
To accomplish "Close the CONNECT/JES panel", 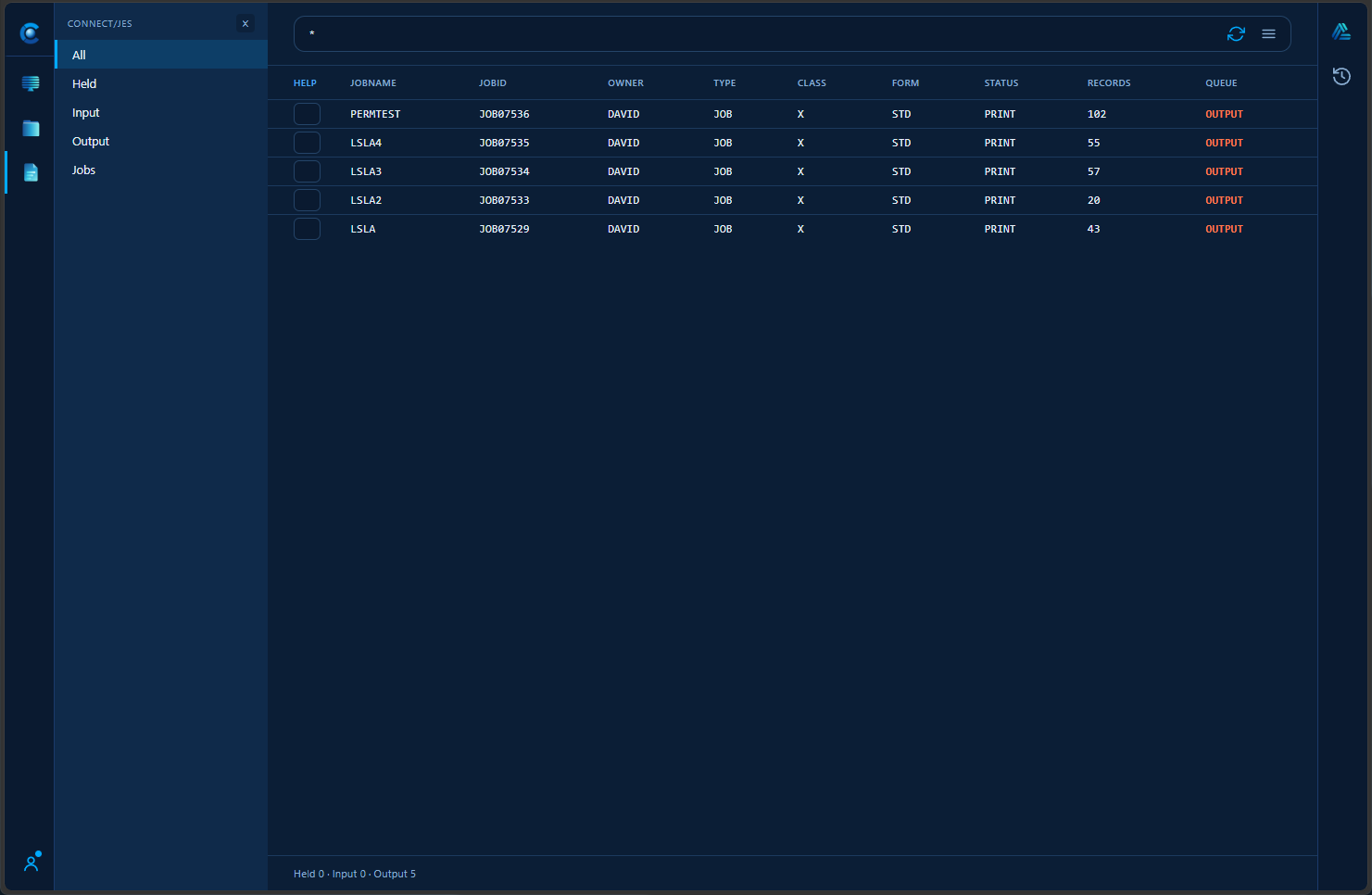I will click(245, 24).
